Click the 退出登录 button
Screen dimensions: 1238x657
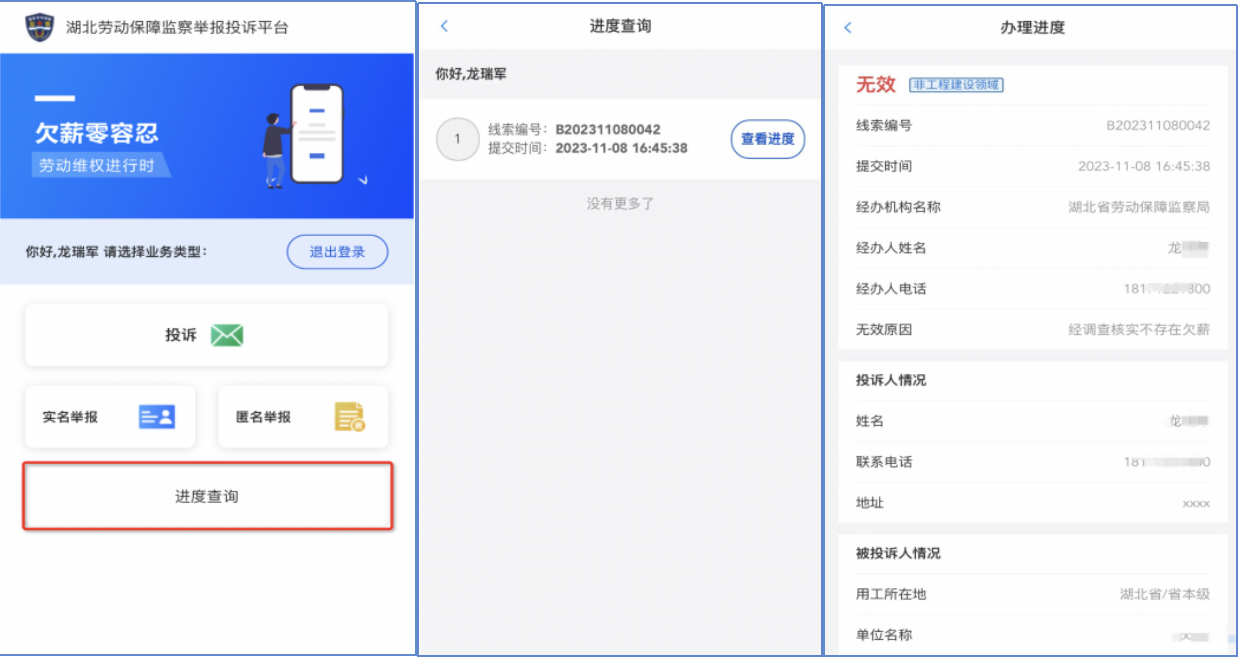tap(337, 252)
